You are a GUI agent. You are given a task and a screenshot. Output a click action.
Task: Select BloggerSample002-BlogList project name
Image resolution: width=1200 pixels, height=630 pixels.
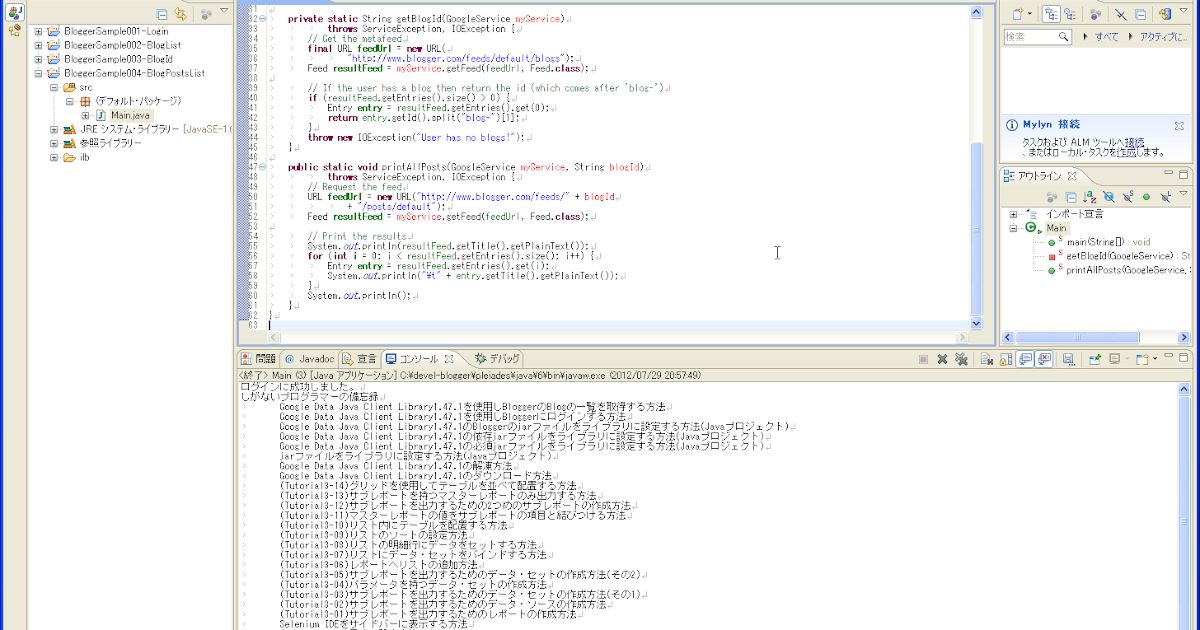point(121,45)
